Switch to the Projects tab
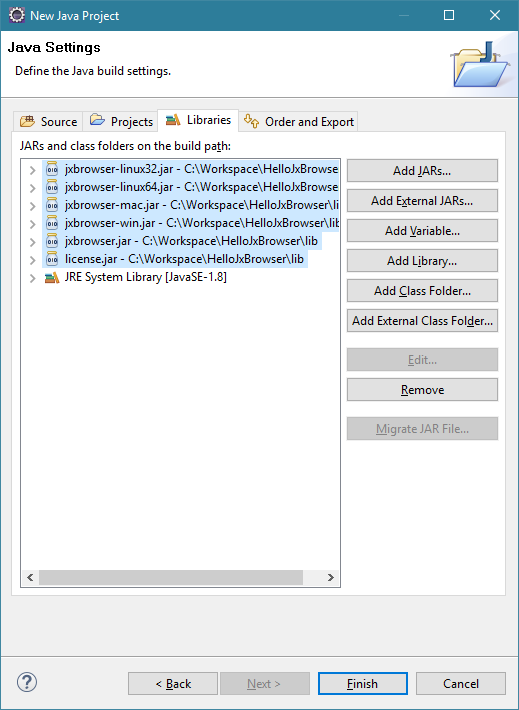This screenshot has width=519, height=710. pyautogui.click(x=120, y=121)
